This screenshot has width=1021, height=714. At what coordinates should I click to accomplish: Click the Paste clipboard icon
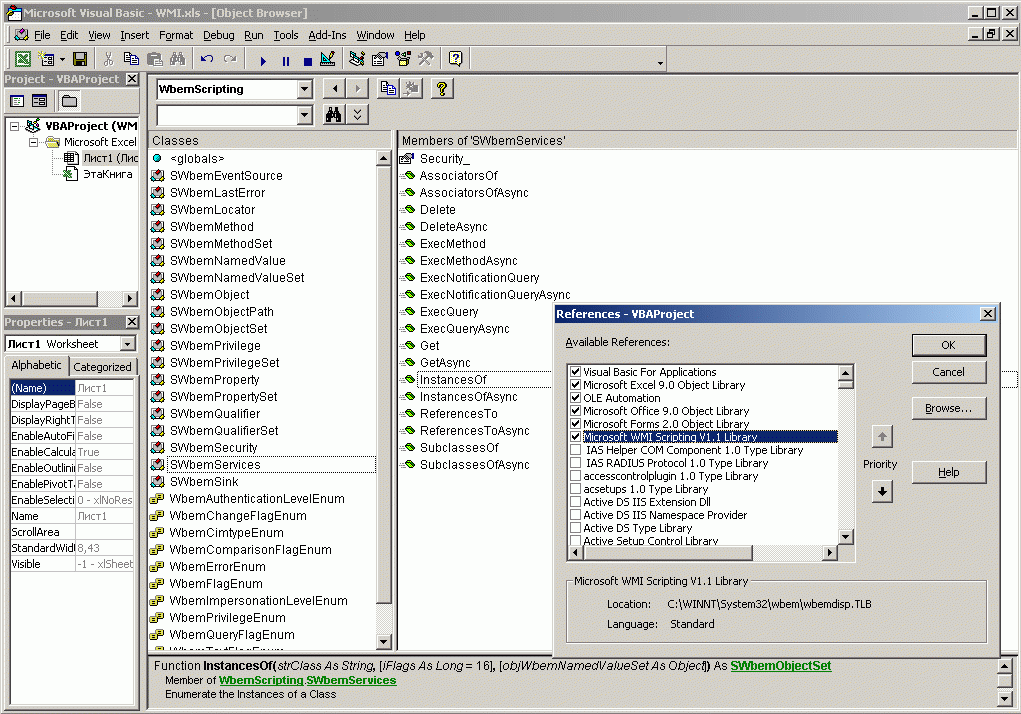(154, 59)
